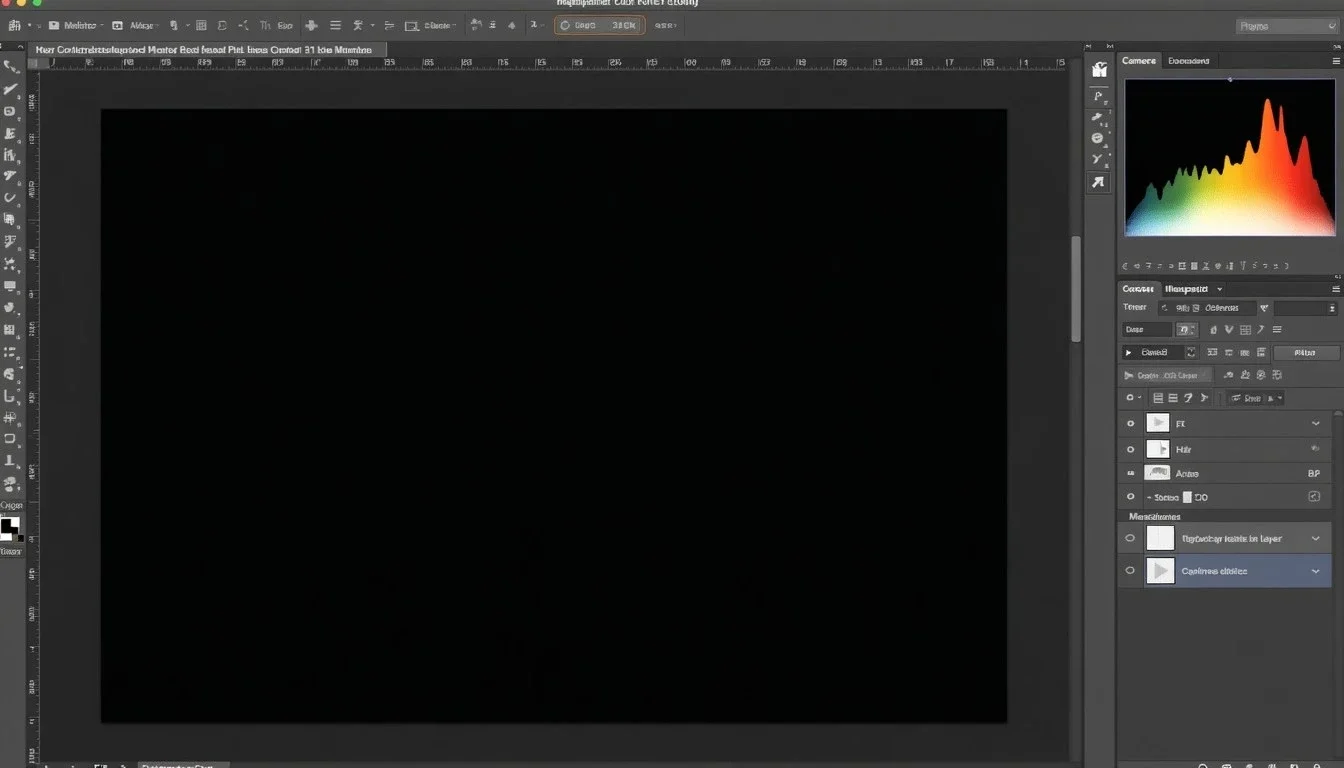Click the foreground/background color swatch
Screen dimensions: 1344x768
tap(10, 528)
